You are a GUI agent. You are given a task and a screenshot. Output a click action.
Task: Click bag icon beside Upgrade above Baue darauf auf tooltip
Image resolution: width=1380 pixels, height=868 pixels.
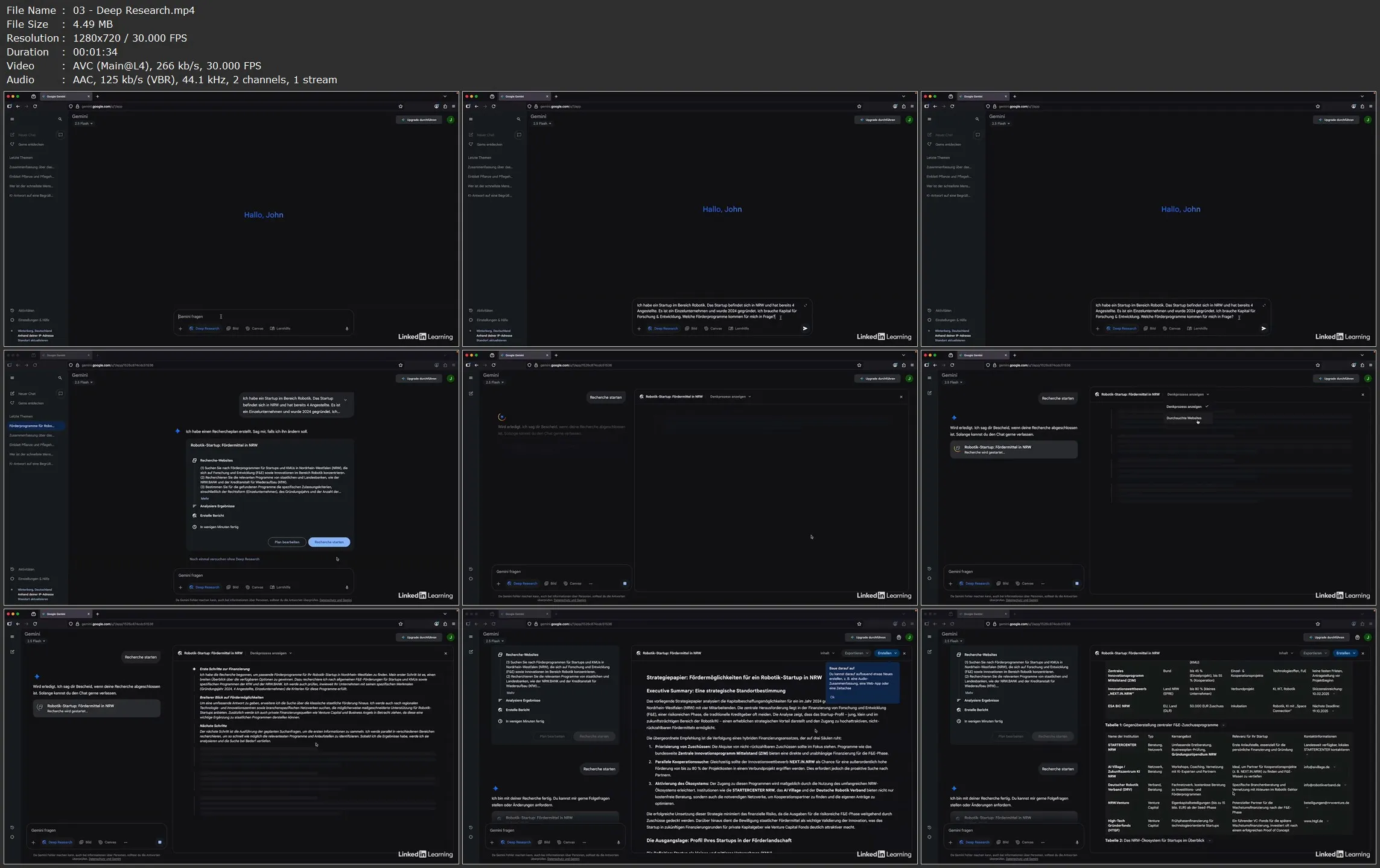[x=898, y=637]
